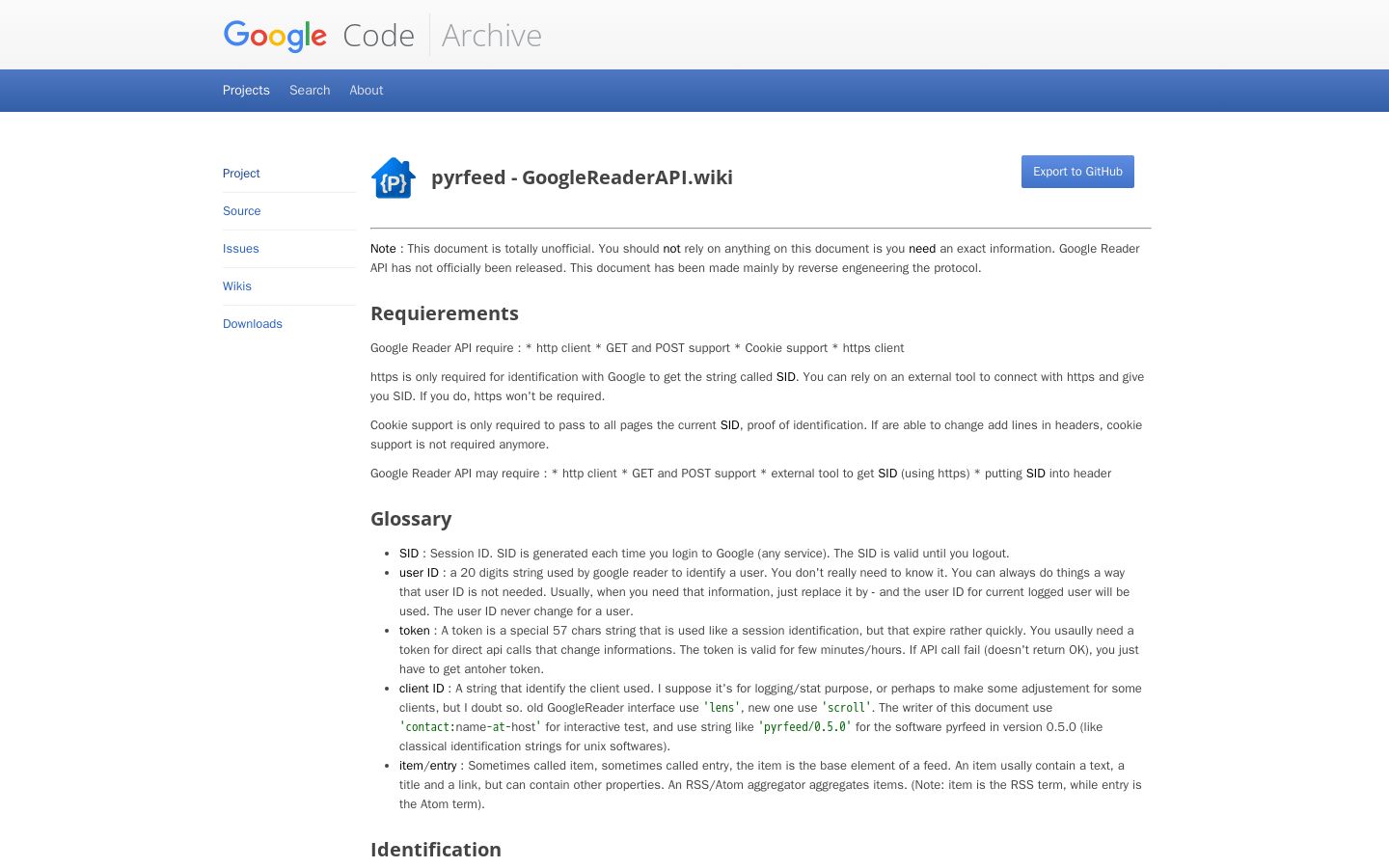Viewport: 1389px width, 868px height.
Task: Click the pyrfeed blue house project icon
Action: [x=394, y=177]
